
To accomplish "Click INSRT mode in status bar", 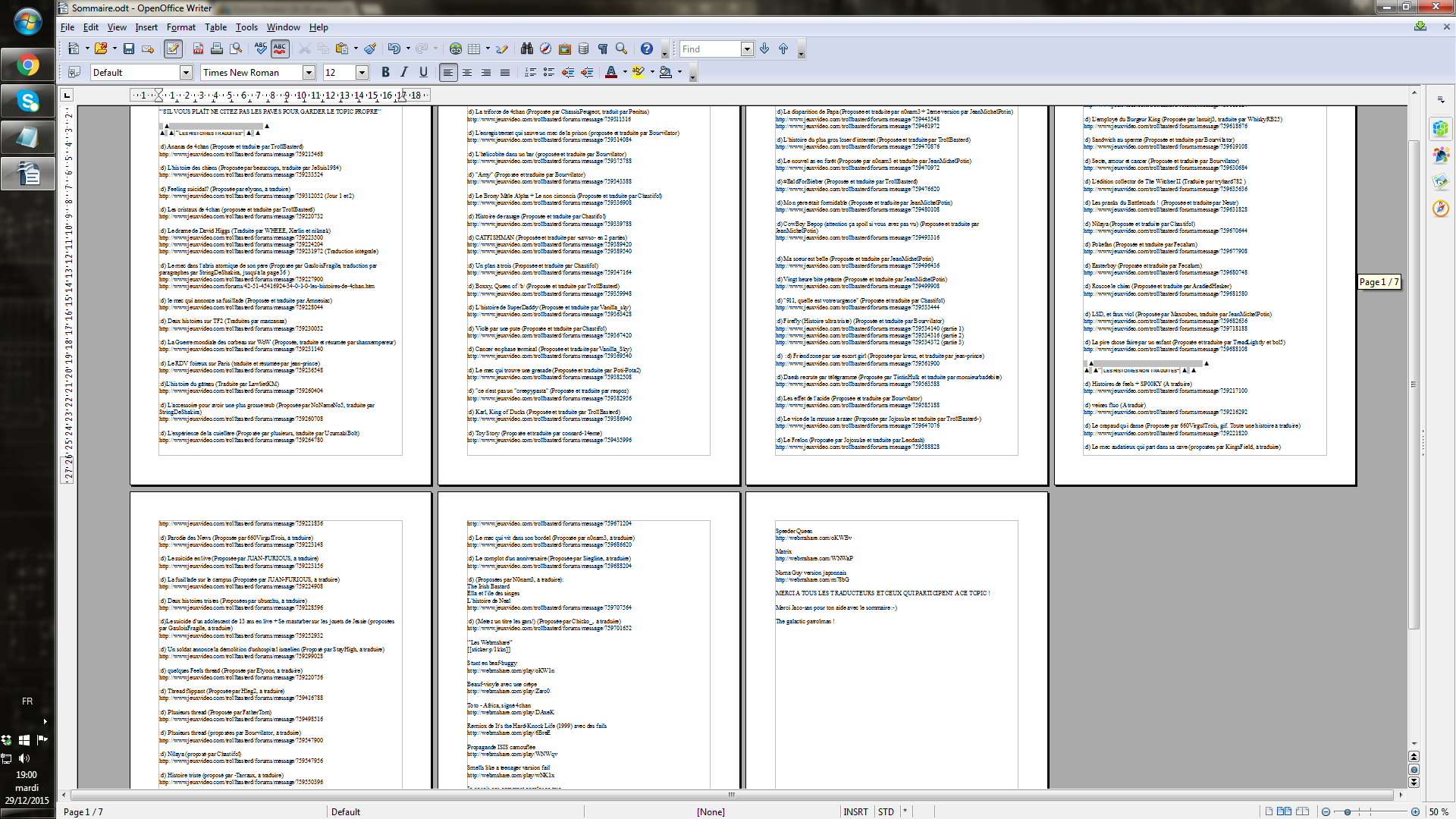I will [855, 811].
